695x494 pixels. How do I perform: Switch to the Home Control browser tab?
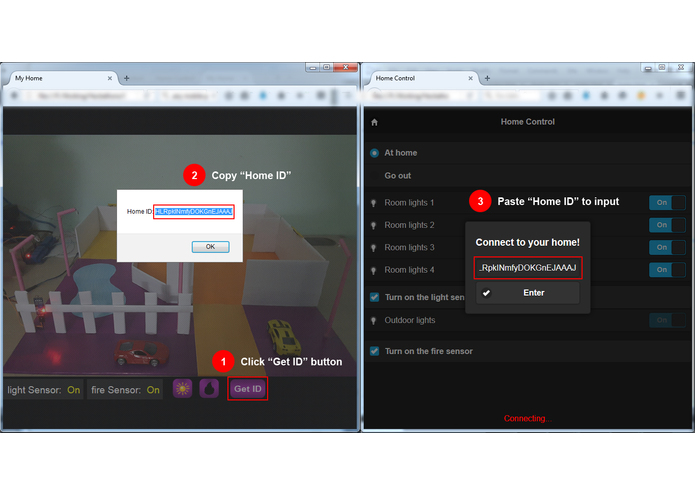423,78
